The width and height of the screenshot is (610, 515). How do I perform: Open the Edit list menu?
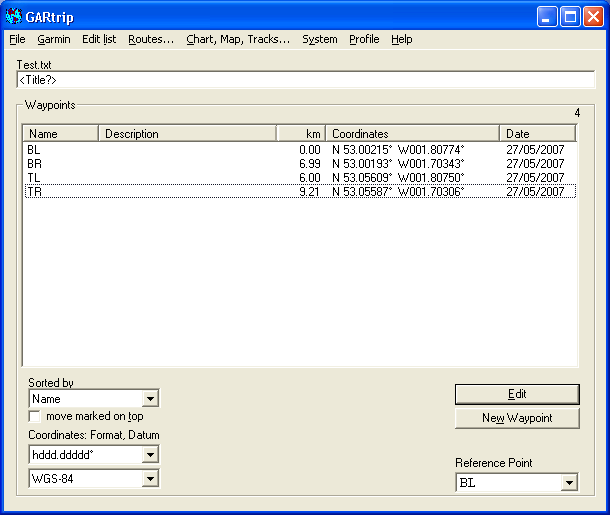point(99,39)
